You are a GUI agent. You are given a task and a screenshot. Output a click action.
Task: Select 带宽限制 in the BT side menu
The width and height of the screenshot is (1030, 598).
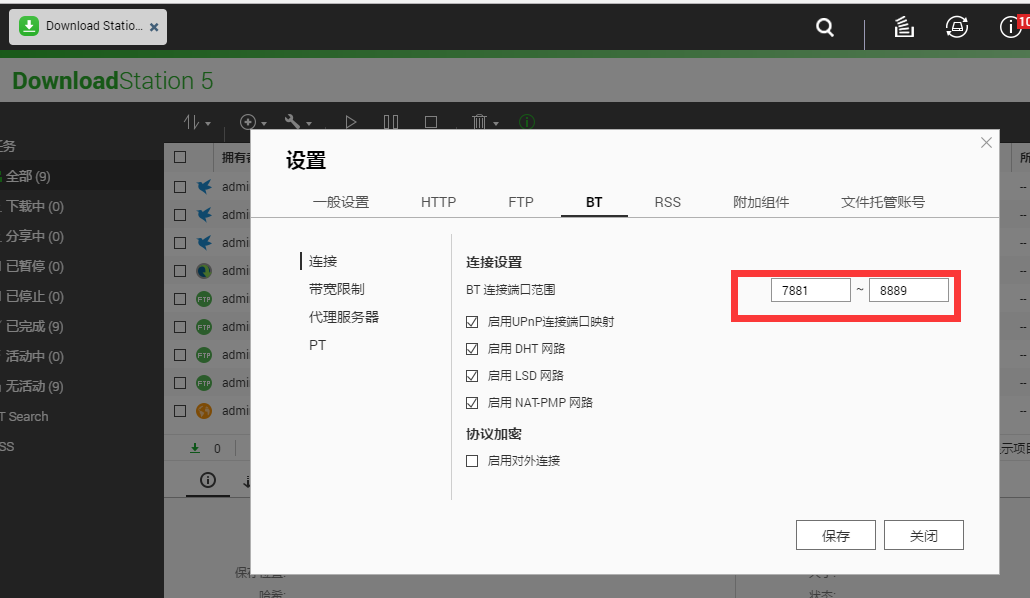click(336, 289)
